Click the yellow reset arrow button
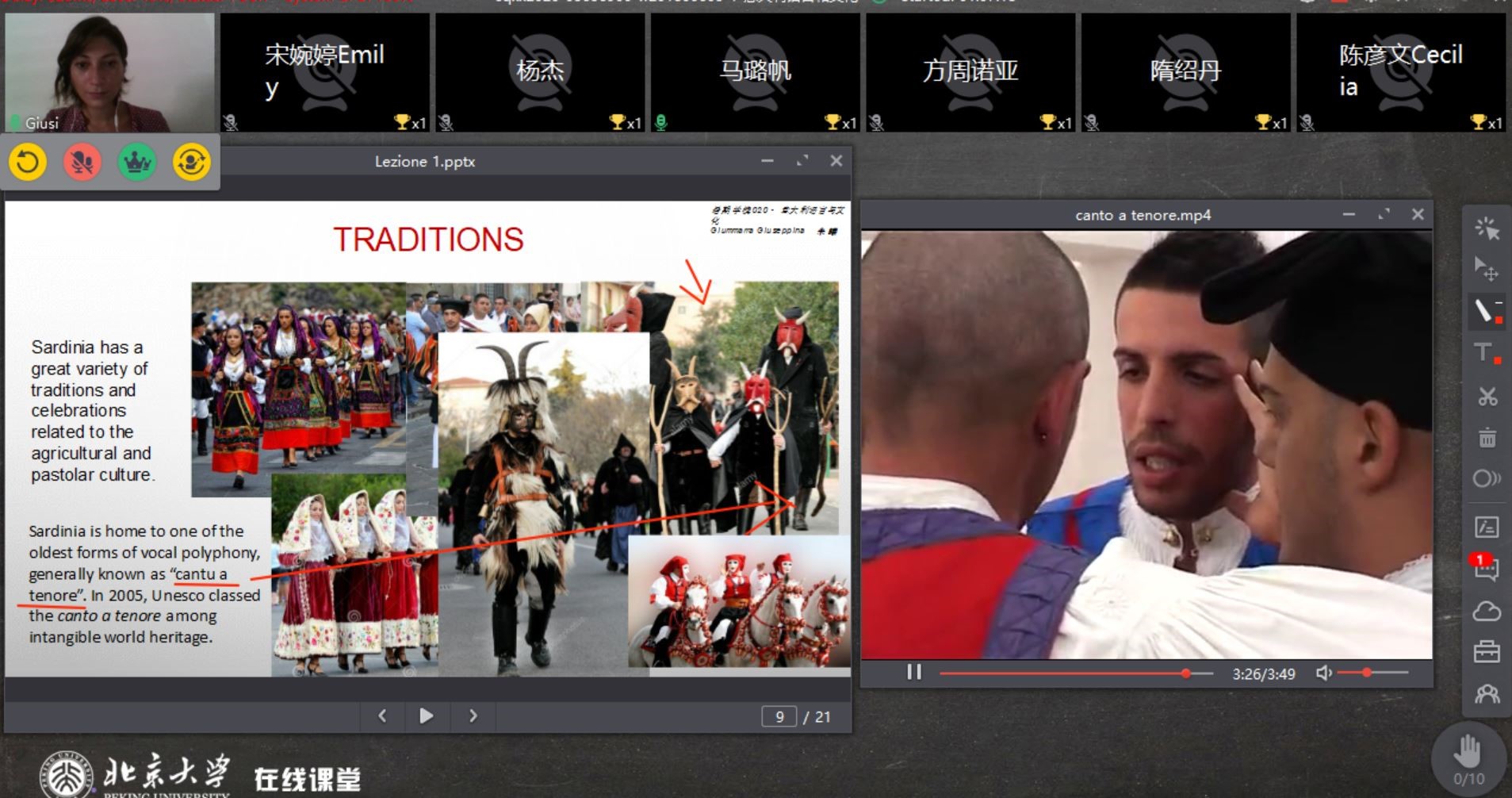The image size is (1512, 798). coord(28,163)
